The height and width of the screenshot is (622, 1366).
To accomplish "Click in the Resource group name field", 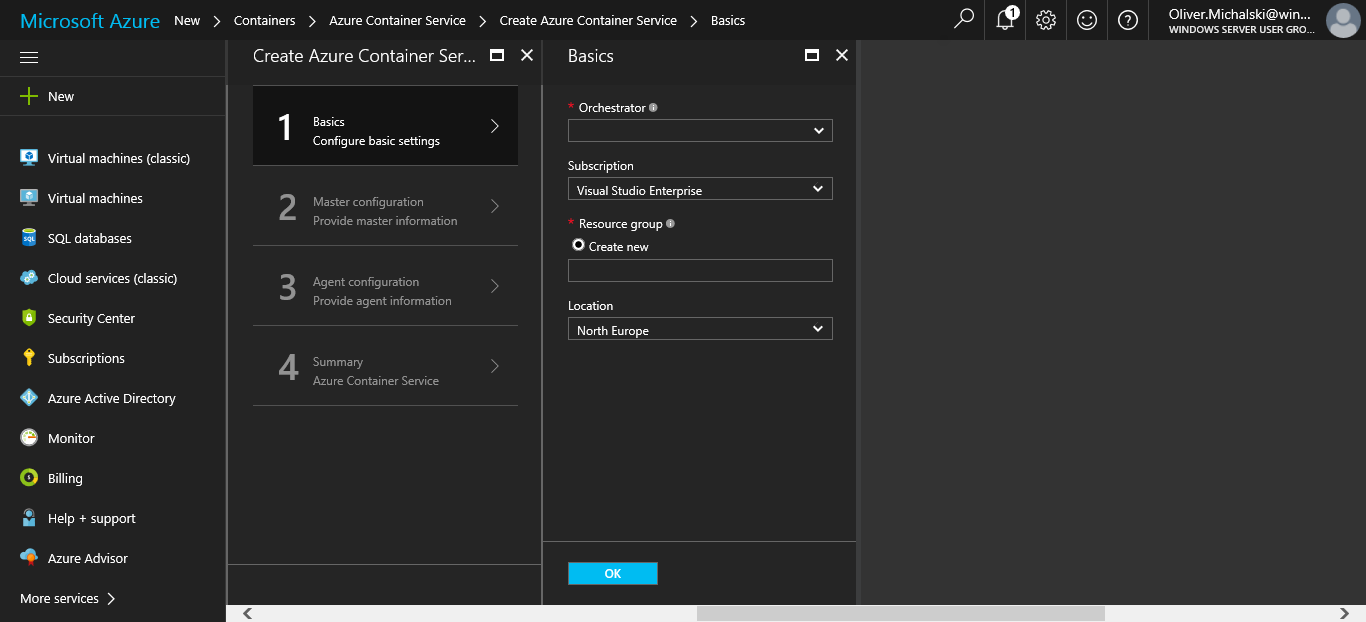I will [700, 270].
